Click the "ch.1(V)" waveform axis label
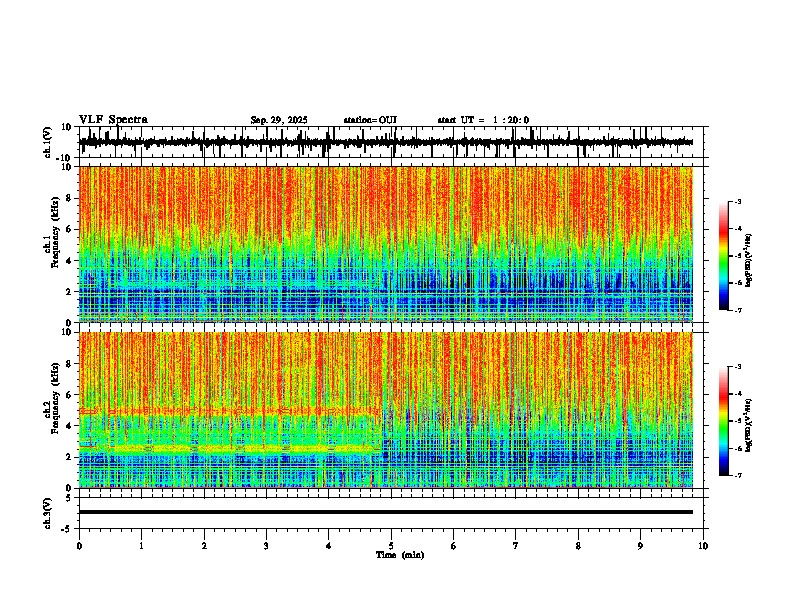Screen dimensions: 792x612 pos(48,142)
